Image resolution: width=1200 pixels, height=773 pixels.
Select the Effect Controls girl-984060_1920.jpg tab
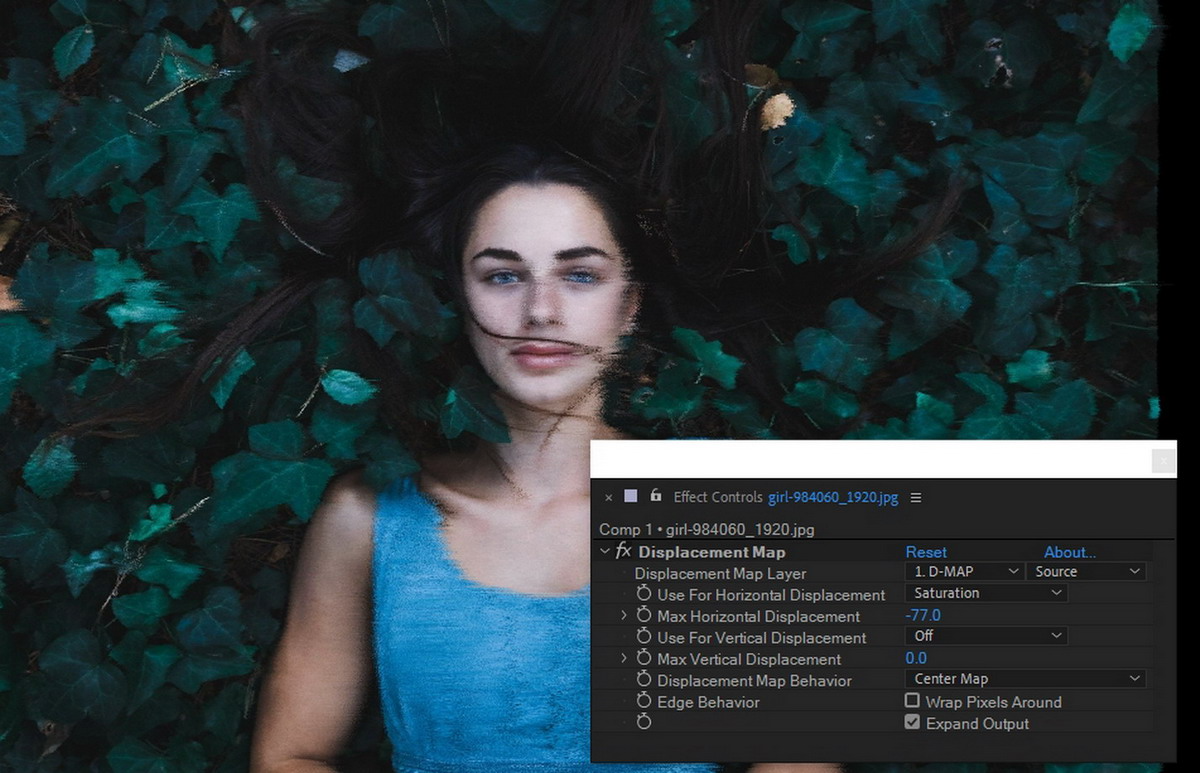[787, 497]
